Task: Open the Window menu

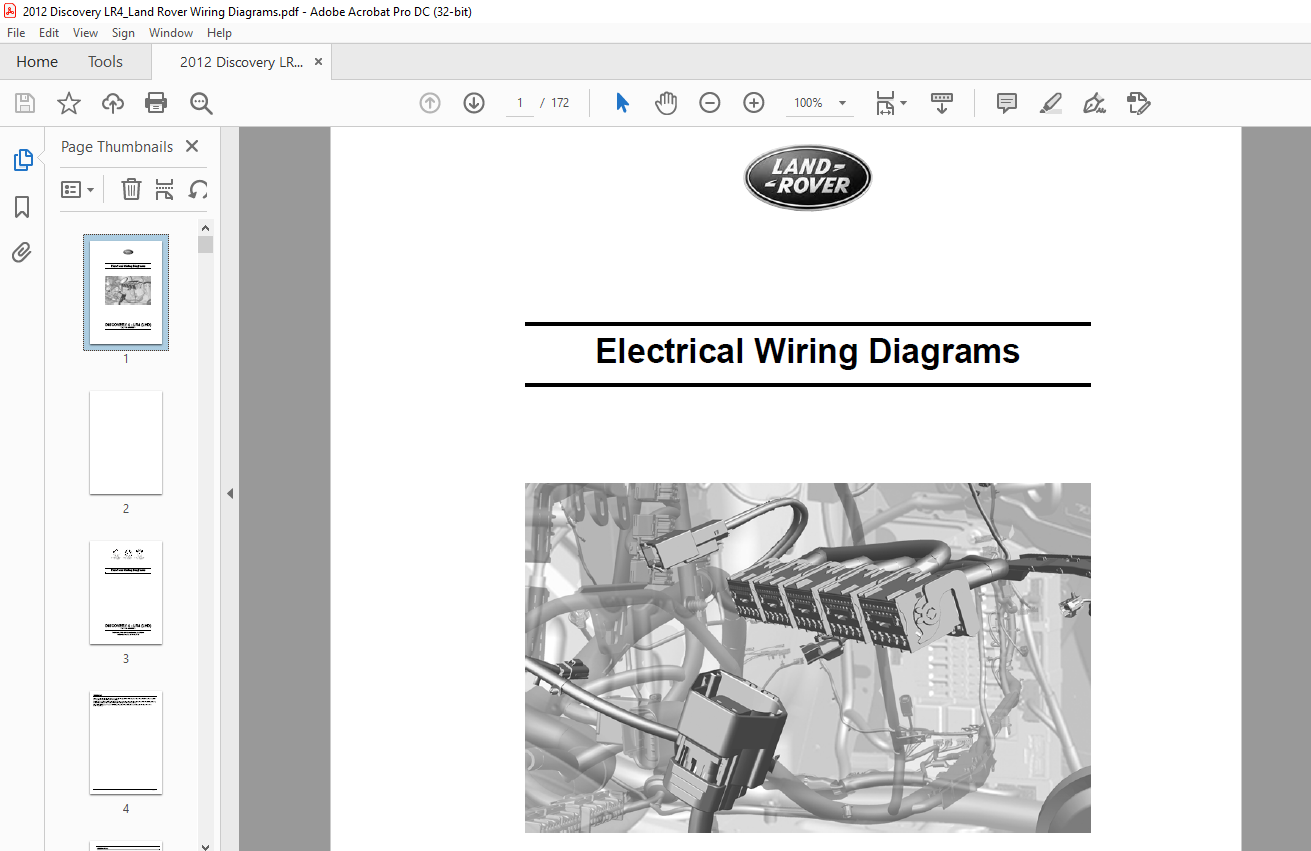Action: pyautogui.click(x=171, y=33)
